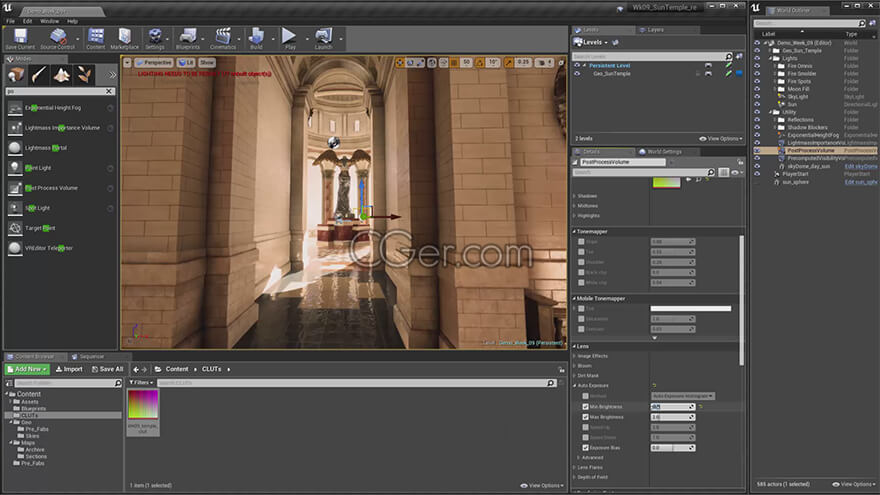Select VREditor Teleporter in placement list

pyautogui.click(x=61, y=248)
